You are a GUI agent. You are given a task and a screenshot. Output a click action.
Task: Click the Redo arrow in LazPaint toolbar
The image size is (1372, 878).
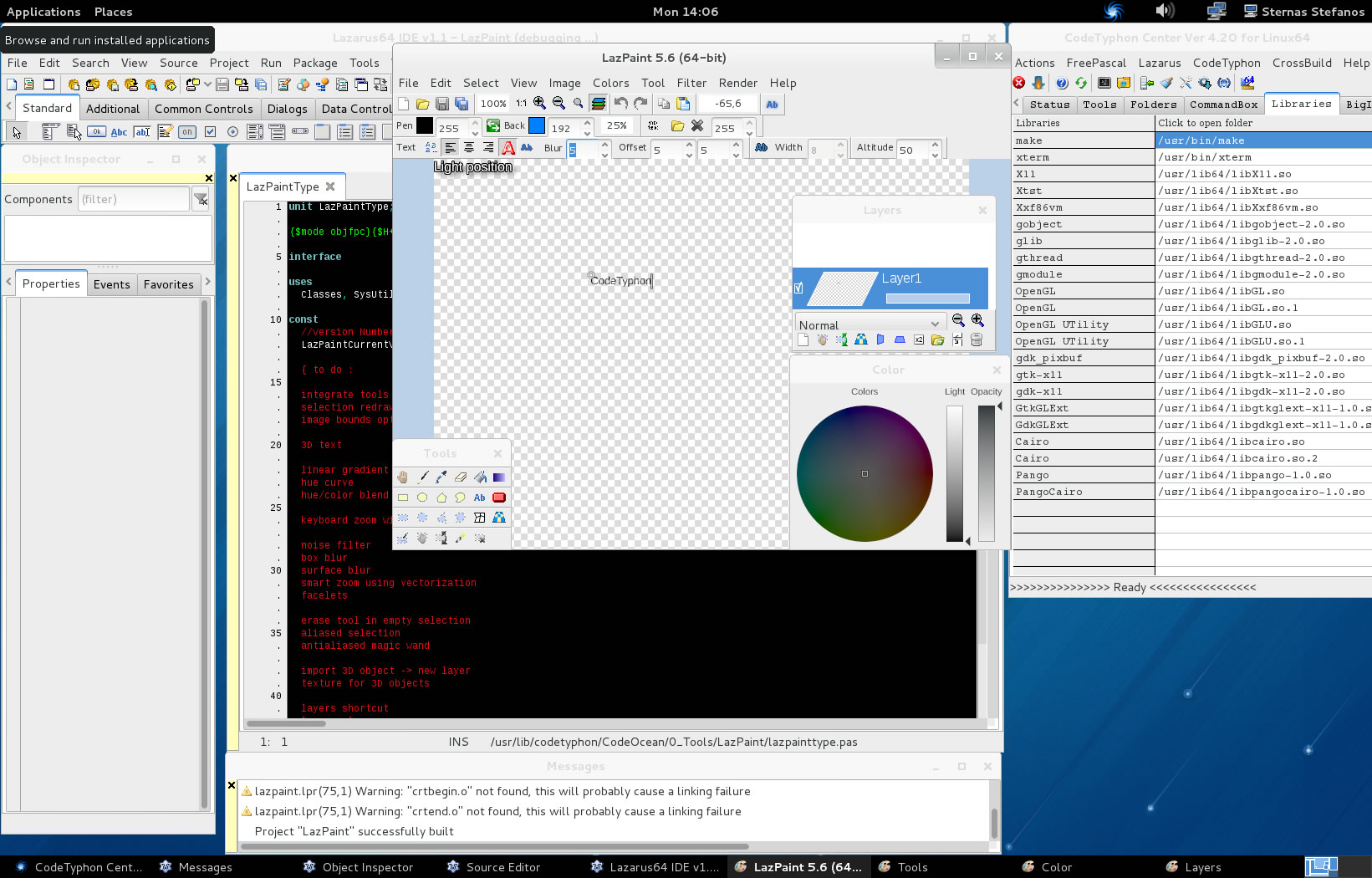[640, 104]
